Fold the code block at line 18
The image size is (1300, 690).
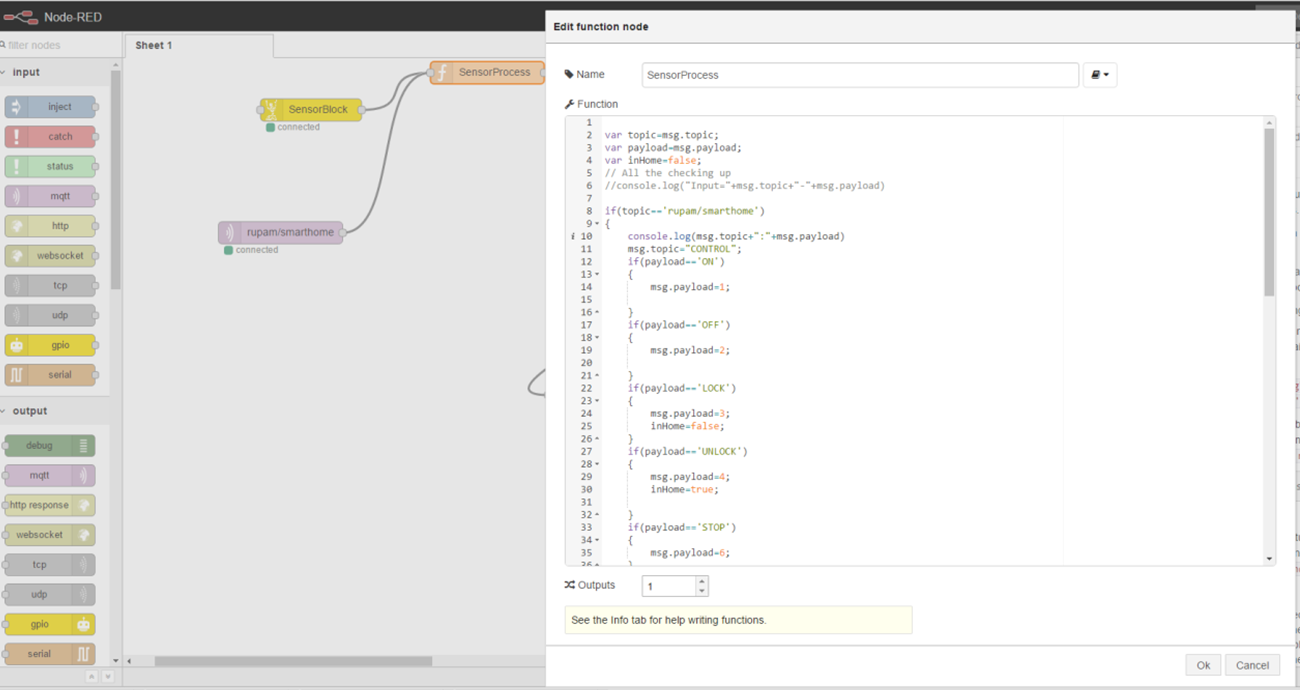click(x=598, y=338)
